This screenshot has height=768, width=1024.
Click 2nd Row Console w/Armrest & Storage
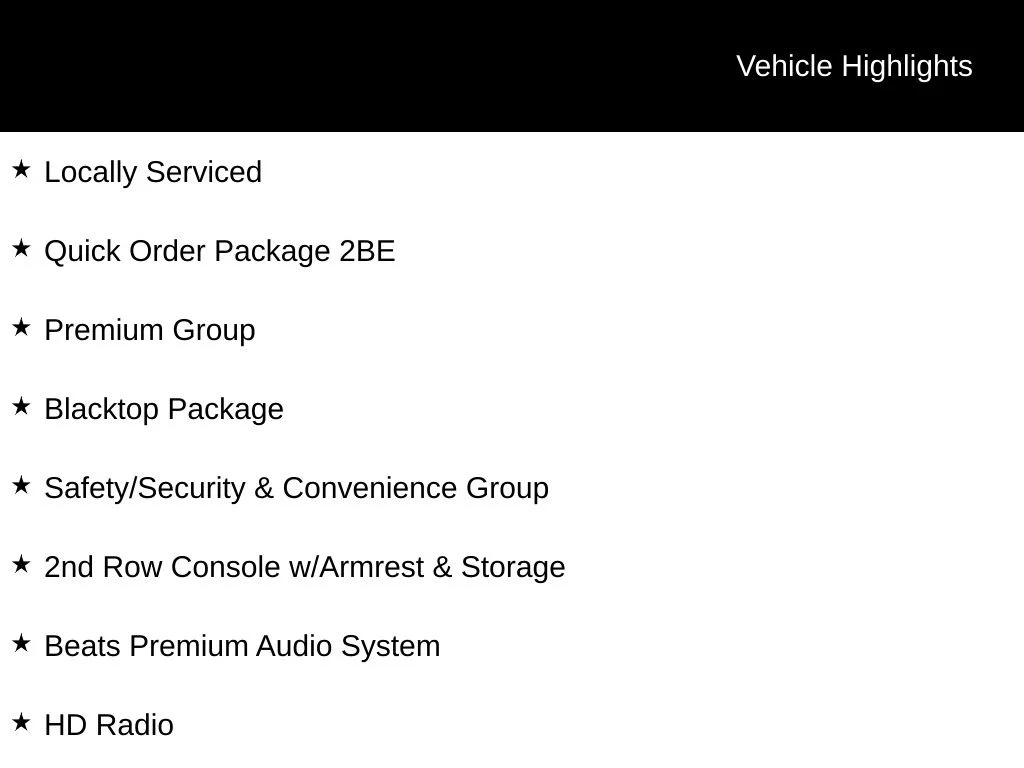[x=305, y=568]
